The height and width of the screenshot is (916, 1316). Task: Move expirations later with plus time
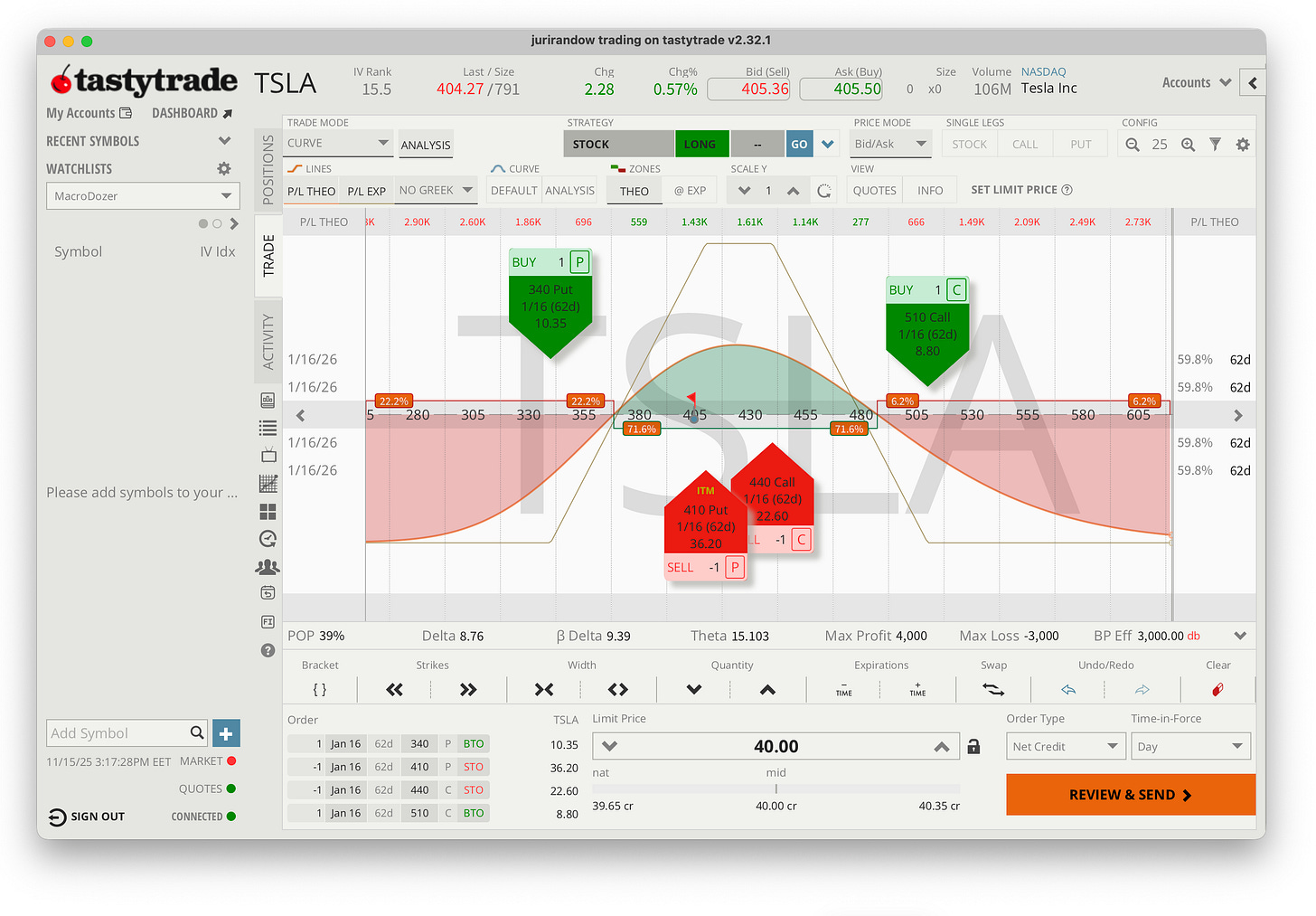pyautogui.click(x=917, y=689)
